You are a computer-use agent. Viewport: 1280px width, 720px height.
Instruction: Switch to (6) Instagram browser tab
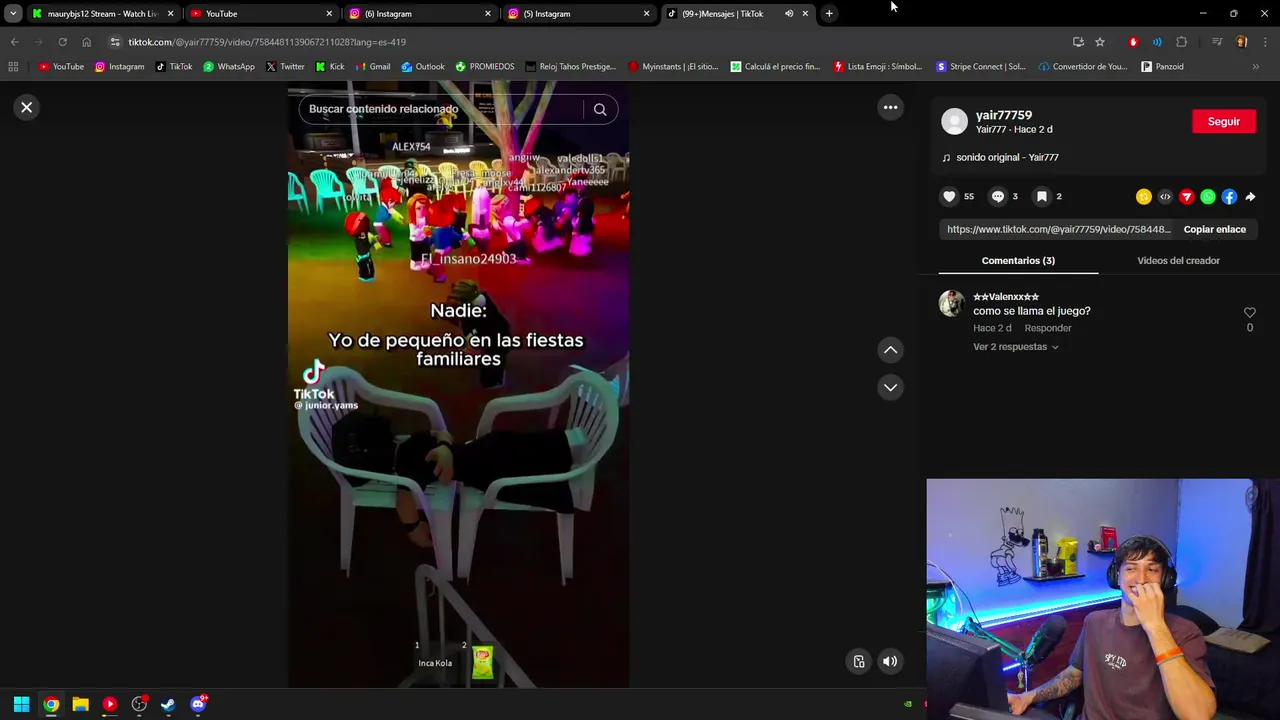coord(421,14)
